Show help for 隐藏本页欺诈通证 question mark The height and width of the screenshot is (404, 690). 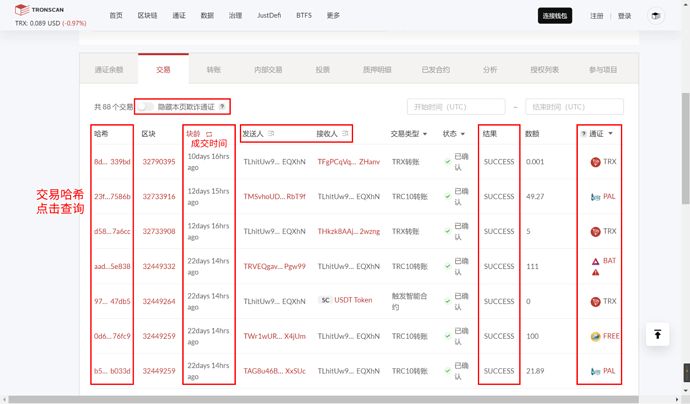click(222, 107)
